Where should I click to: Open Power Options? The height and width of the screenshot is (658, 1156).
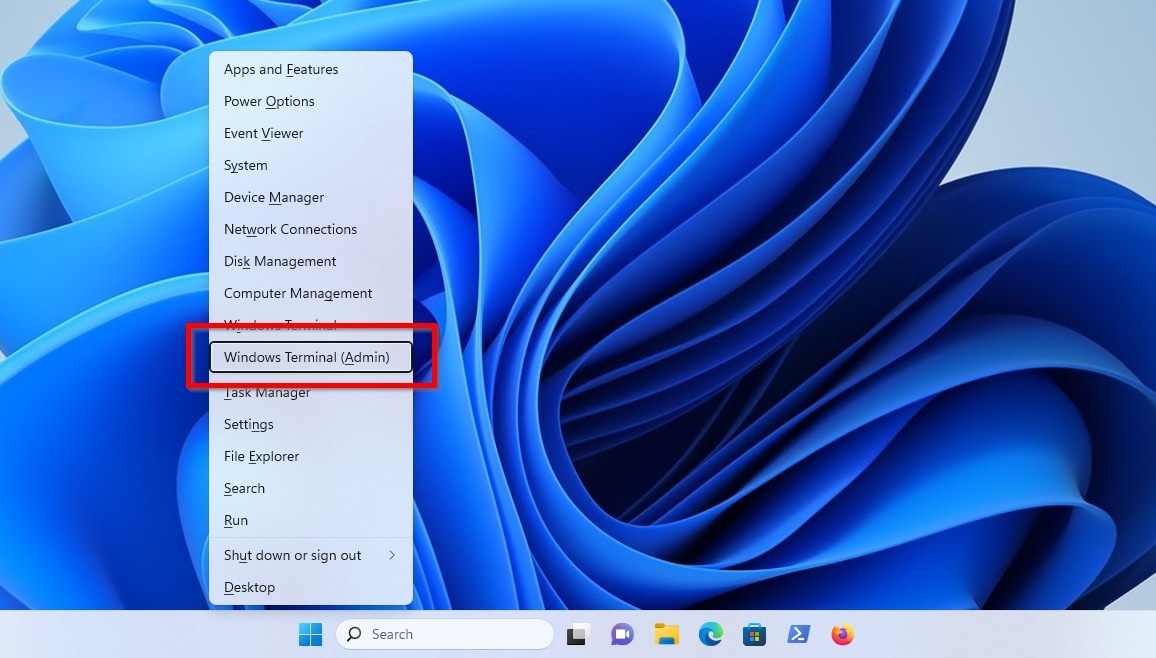click(269, 101)
